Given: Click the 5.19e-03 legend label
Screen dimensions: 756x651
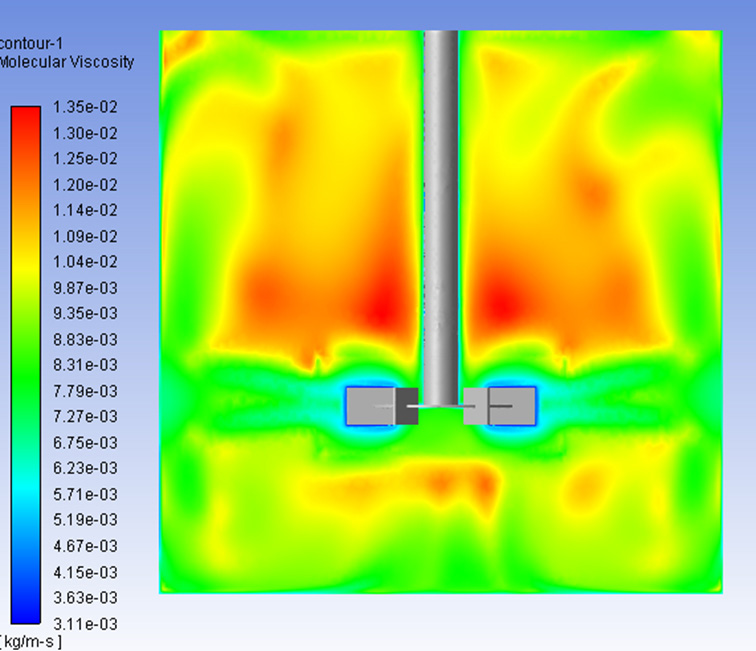Looking at the screenshot, I should pos(85,520).
